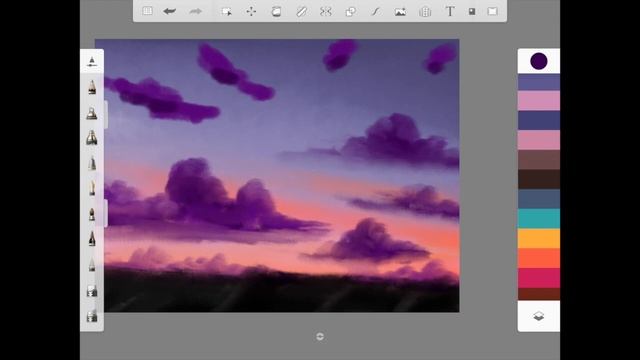640x360 pixels.
Task: Choose the dark chocolate brown swatch
Action: (539, 179)
